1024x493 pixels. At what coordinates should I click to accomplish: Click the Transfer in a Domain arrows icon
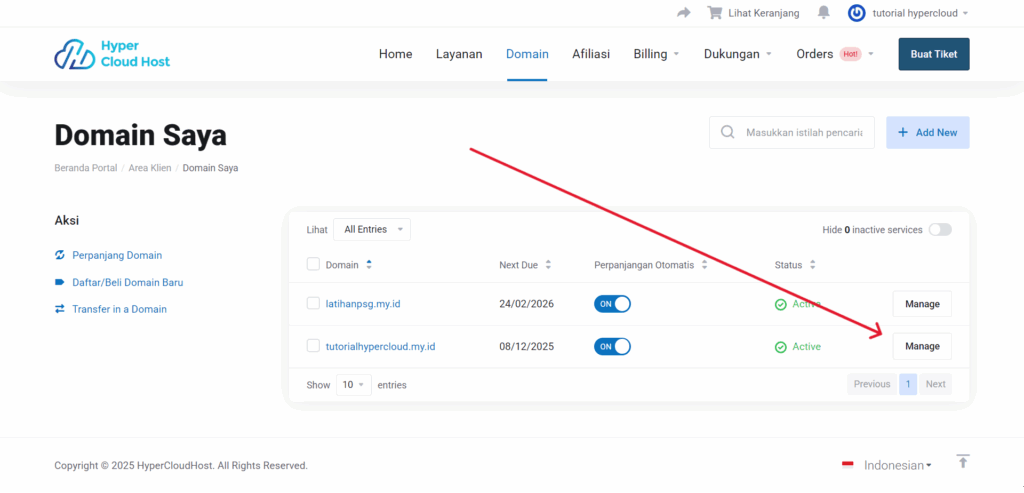pyautogui.click(x=60, y=310)
